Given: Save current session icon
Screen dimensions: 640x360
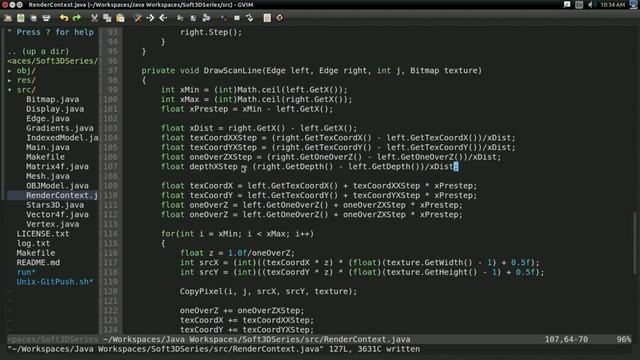Looking at the screenshot, I should click(193, 18).
